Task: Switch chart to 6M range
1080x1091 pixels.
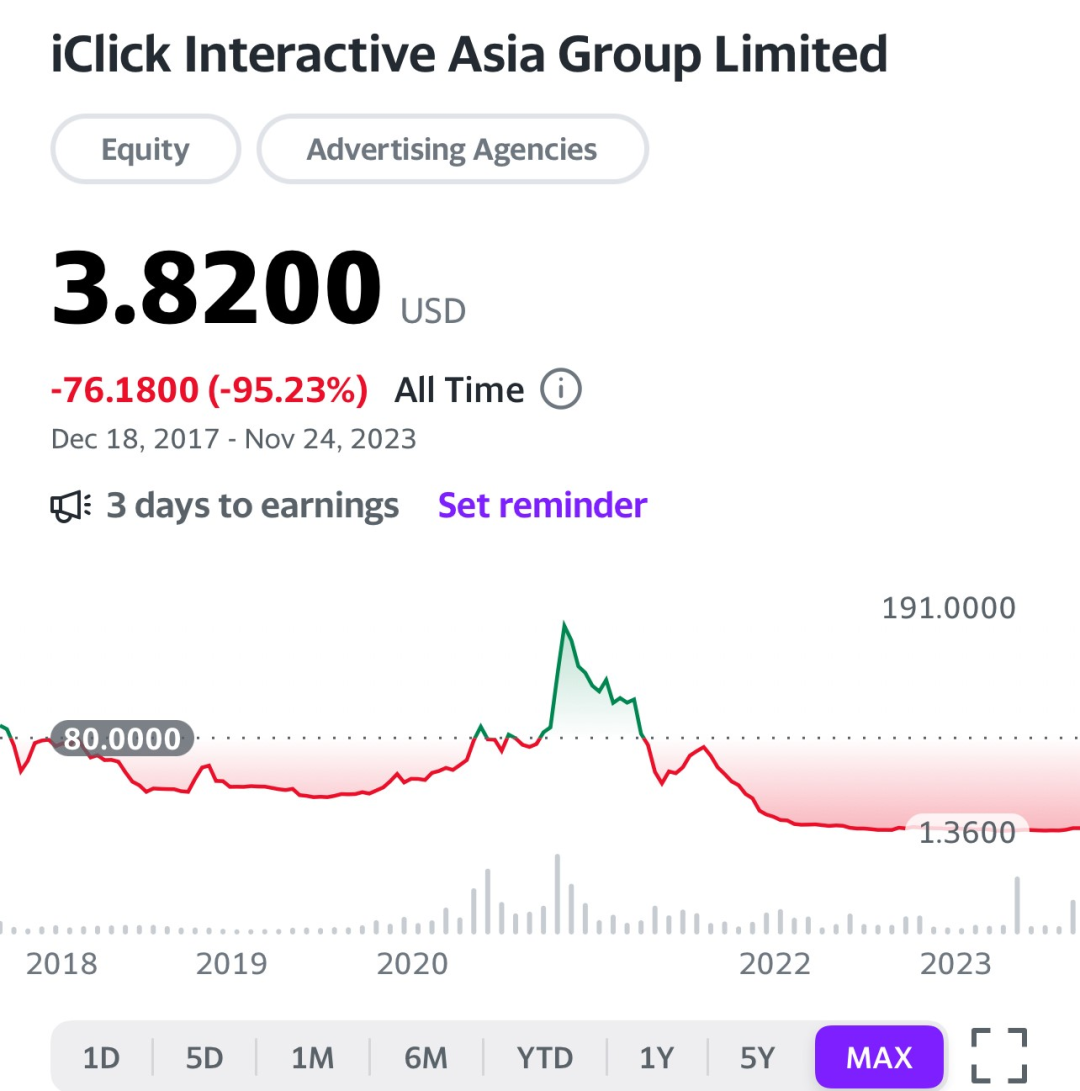Action: coord(425,1058)
